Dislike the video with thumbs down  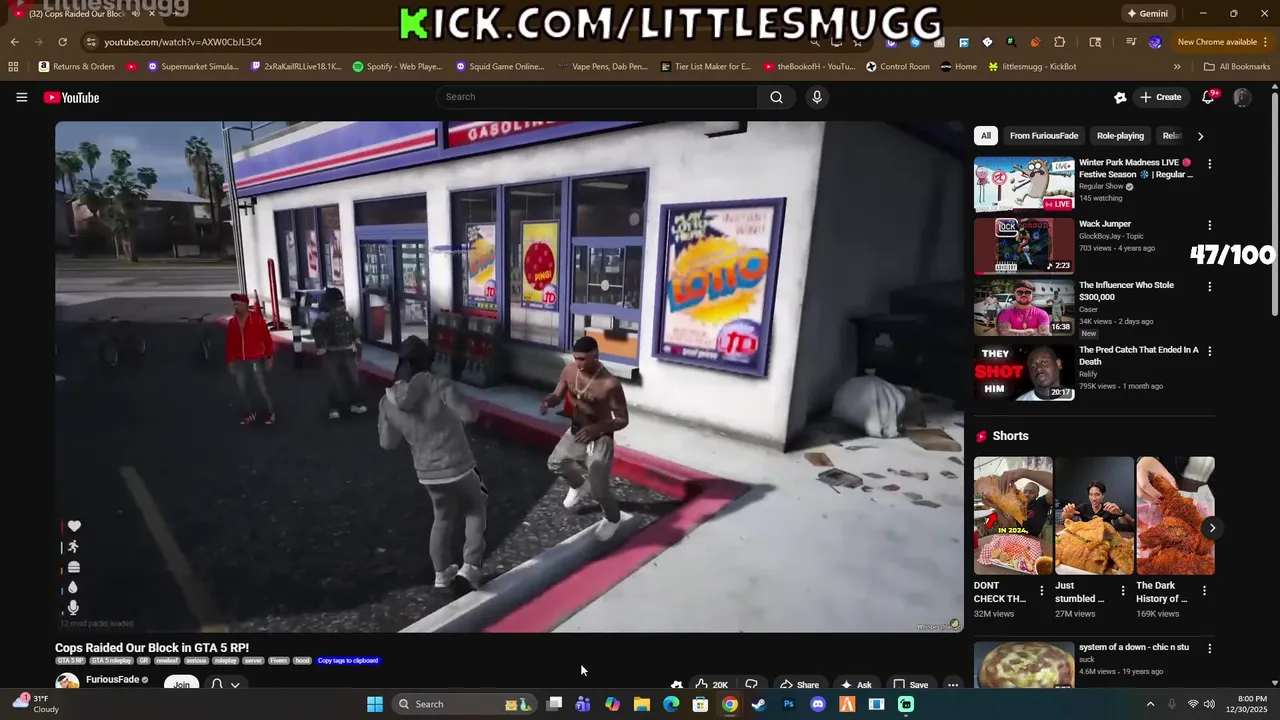pos(751,685)
